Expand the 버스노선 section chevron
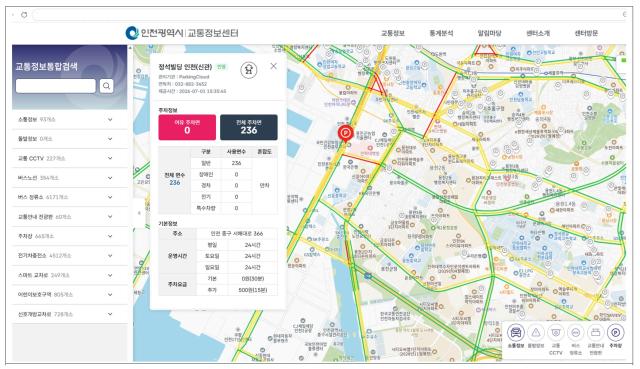 point(110,178)
